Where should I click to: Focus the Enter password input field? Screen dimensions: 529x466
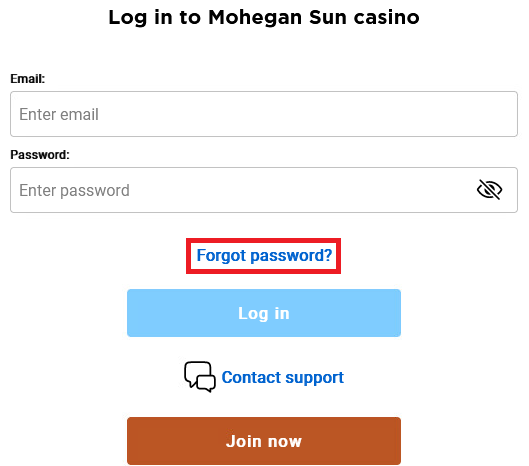pos(264,190)
